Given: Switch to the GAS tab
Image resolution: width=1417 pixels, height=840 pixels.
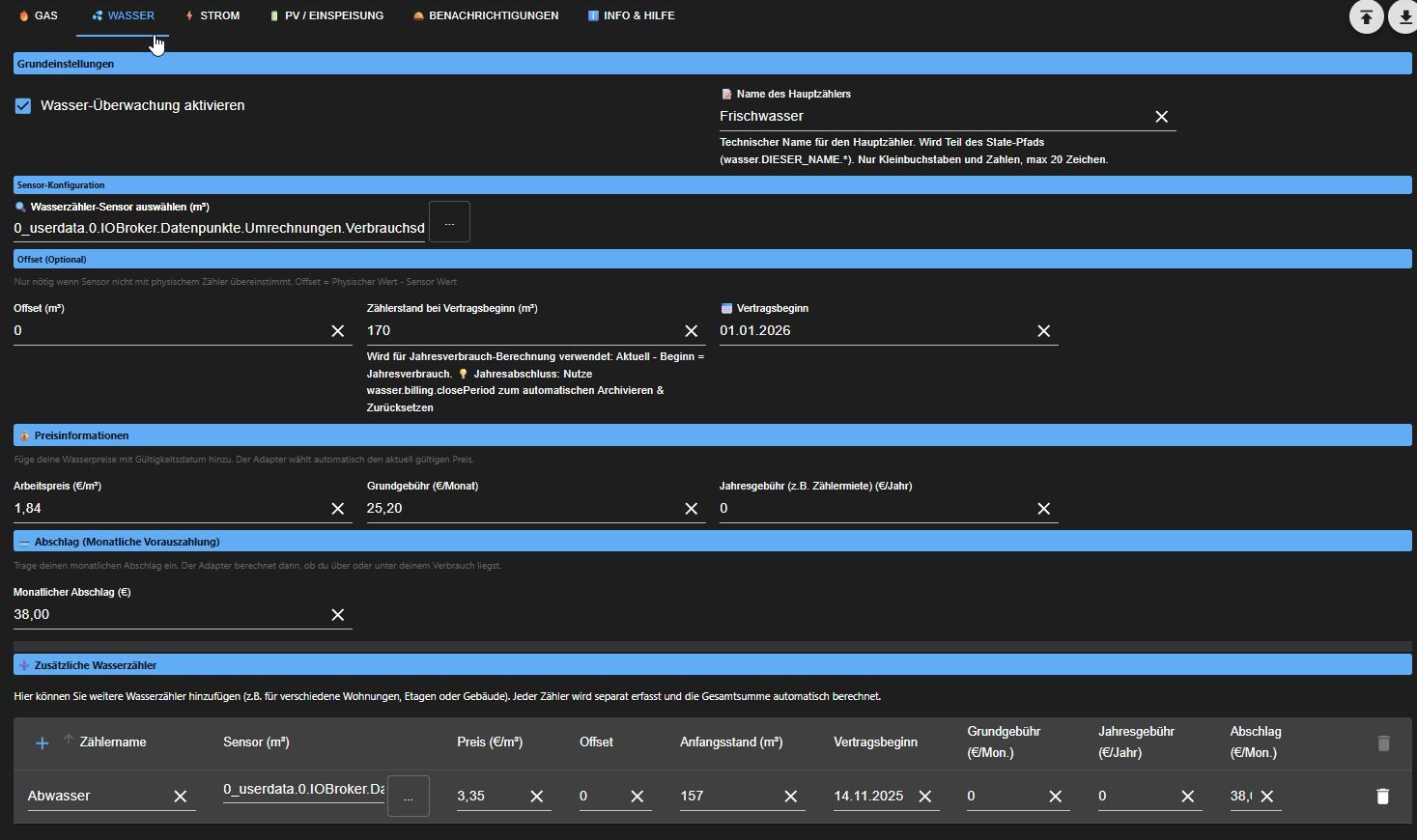Looking at the screenshot, I should (x=39, y=16).
